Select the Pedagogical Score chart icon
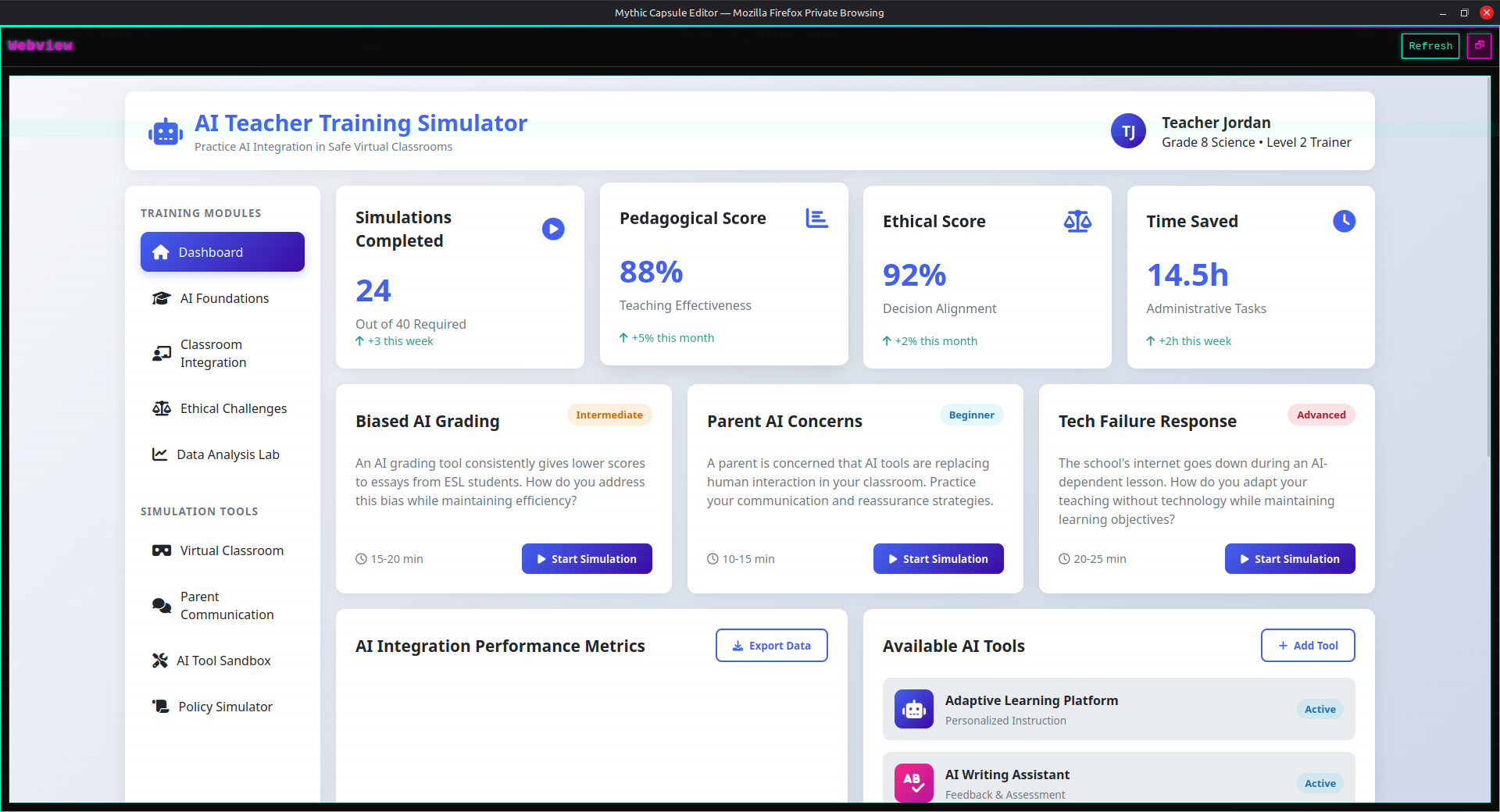This screenshot has height=812, width=1500. pos(817,219)
